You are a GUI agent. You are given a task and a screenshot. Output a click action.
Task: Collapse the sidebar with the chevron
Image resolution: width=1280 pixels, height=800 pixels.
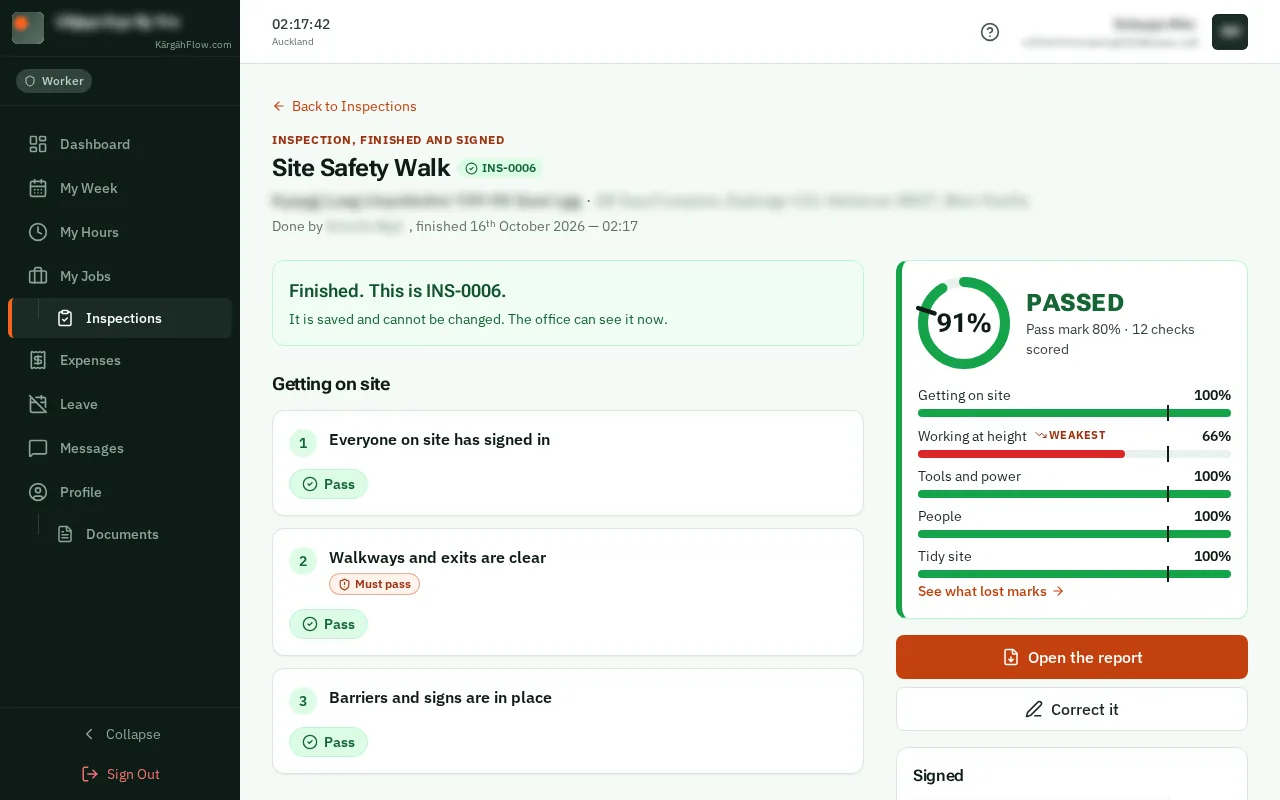coord(89,734)
